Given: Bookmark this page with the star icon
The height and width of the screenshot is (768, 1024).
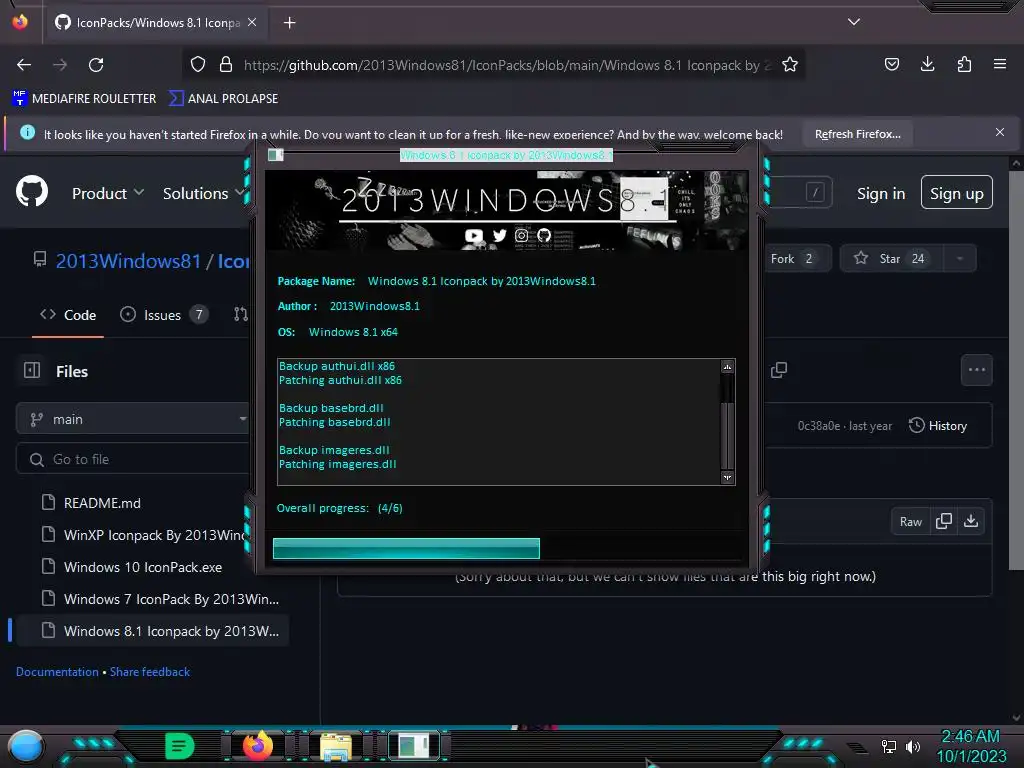Looking at the screenshot, I should tap(790, 65).
